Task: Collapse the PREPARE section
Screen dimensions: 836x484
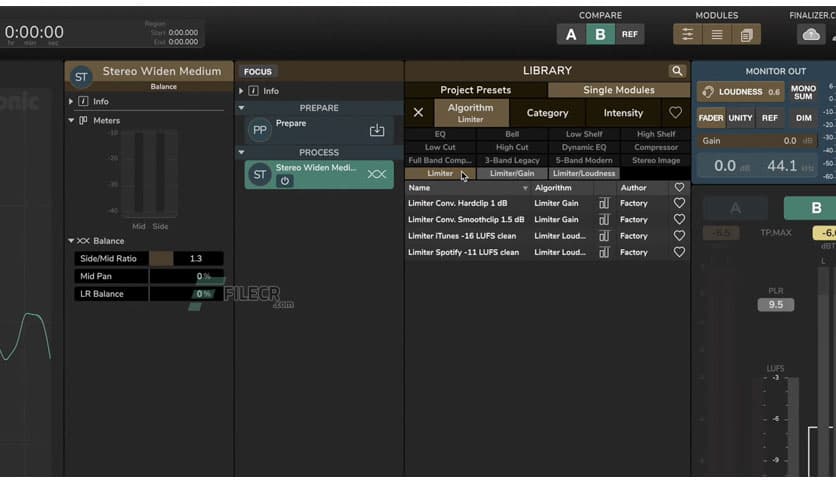Action: point(242,108)
